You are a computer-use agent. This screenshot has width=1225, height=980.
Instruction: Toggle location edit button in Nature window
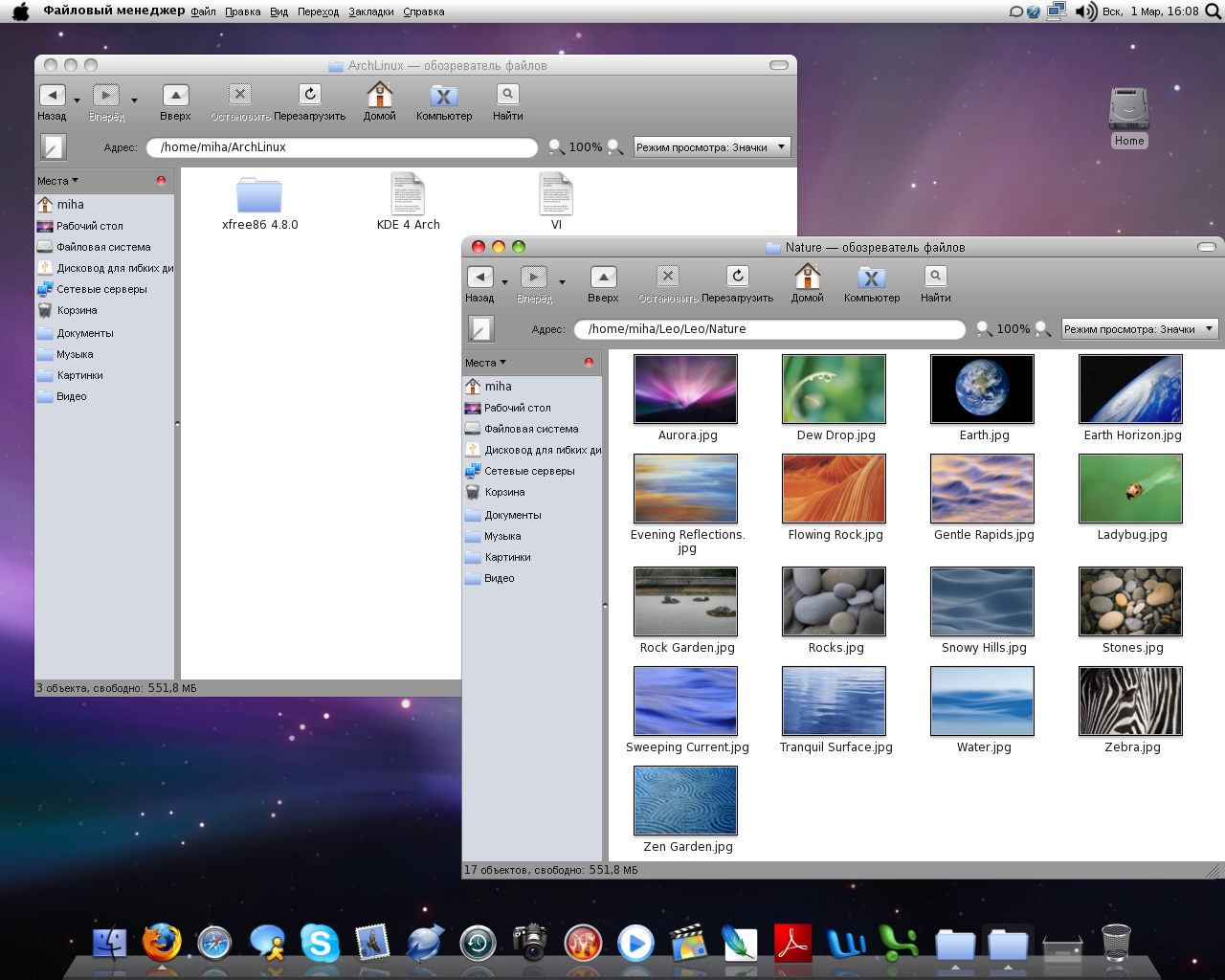click(480, 329)
